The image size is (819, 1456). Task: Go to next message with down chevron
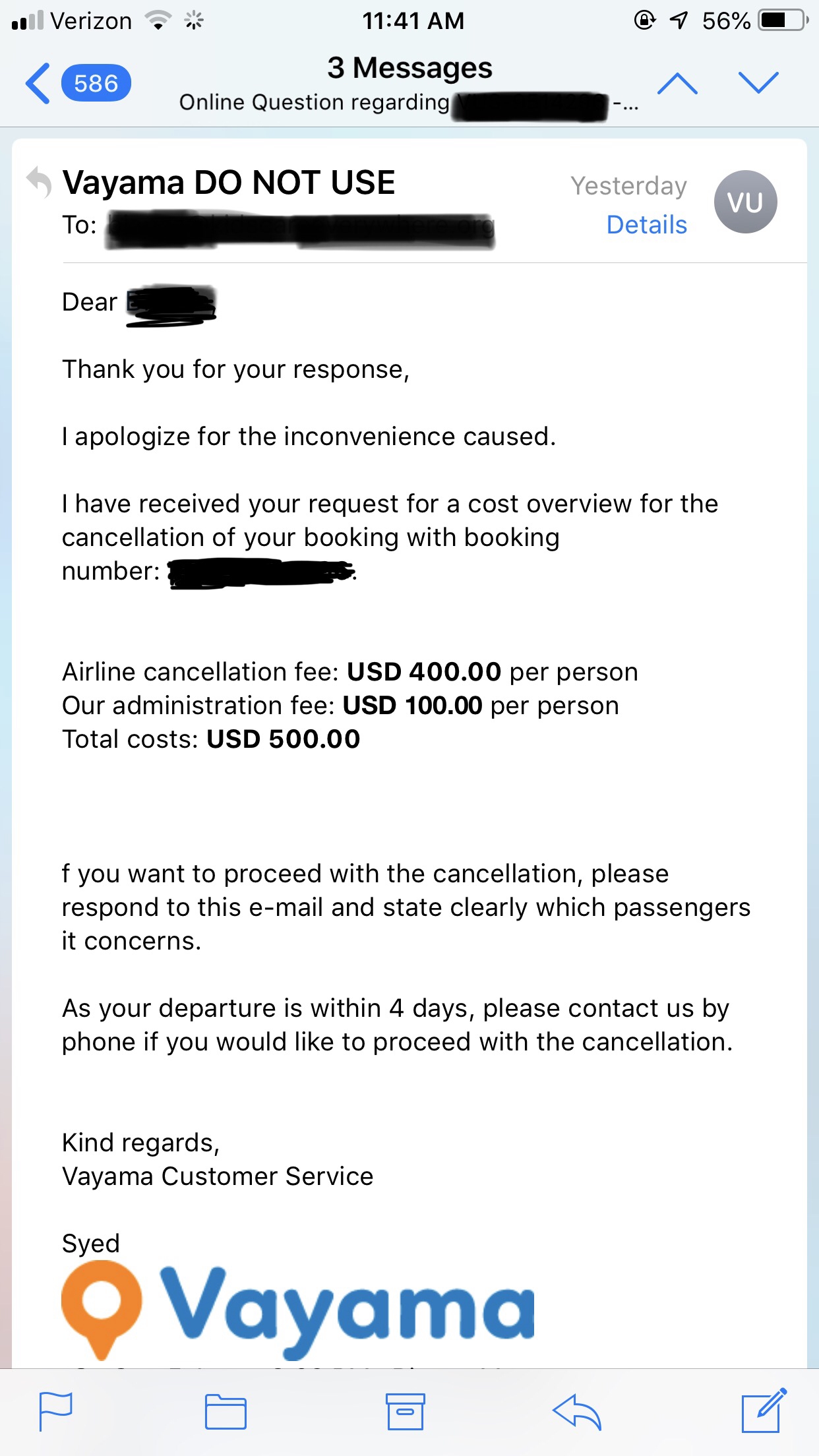pos(758,82)
